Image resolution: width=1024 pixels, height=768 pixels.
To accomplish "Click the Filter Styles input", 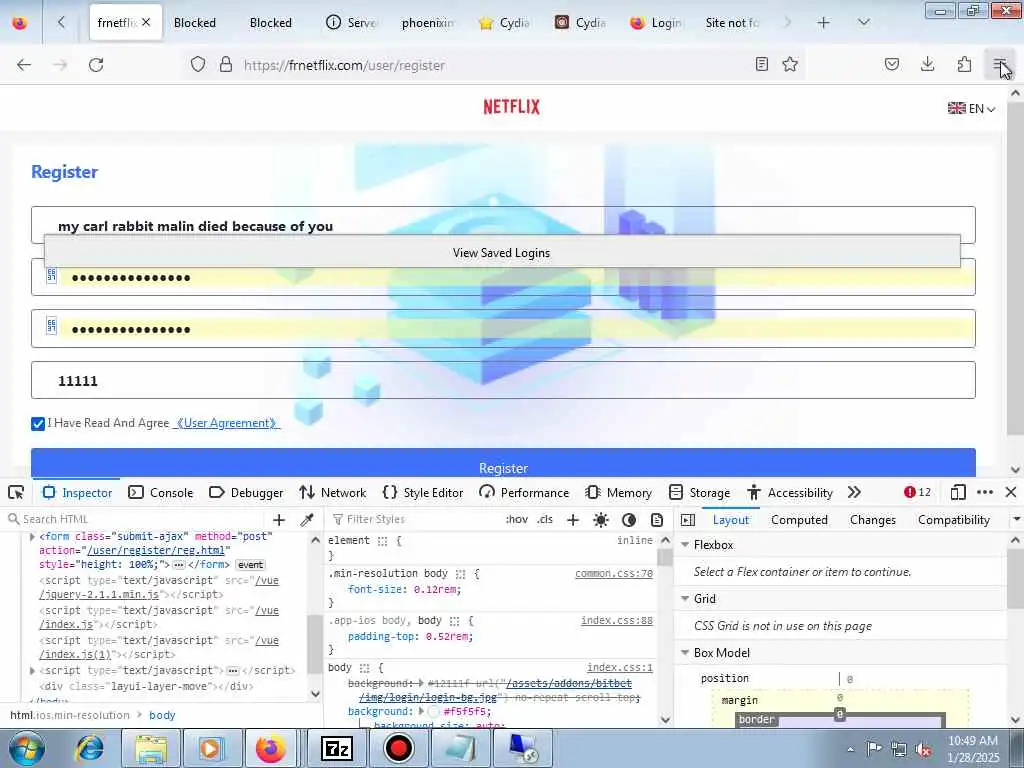I will pyautogui.click(x=415, y=520).
